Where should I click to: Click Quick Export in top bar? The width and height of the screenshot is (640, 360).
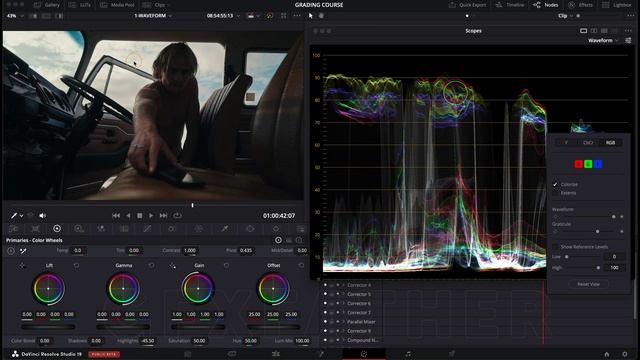tap(468, 5)
